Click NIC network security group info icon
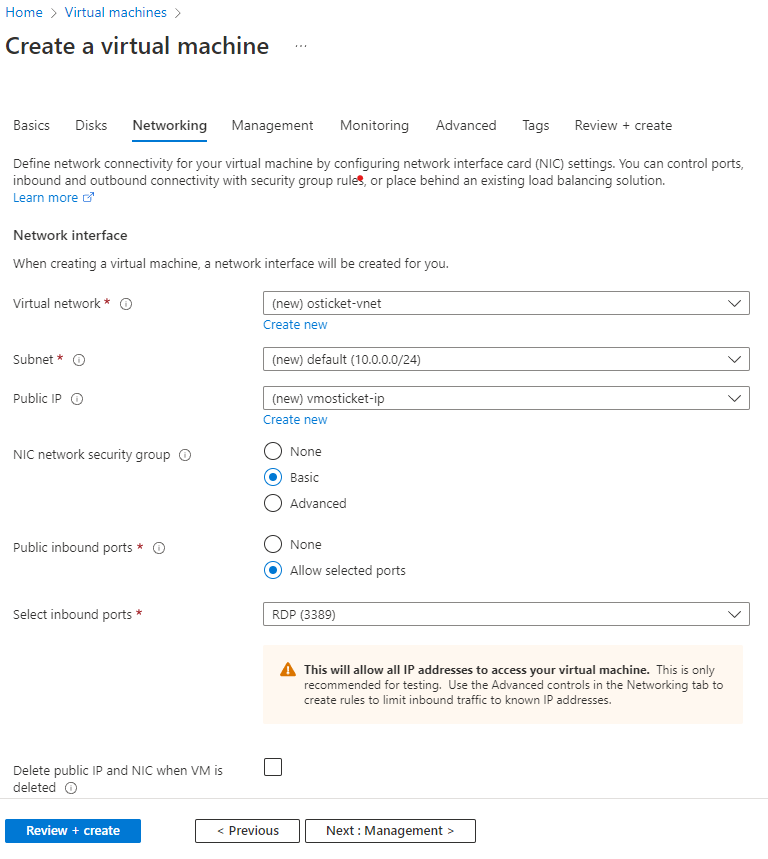This screenshot has width=768, height=859. click(184, 455)
